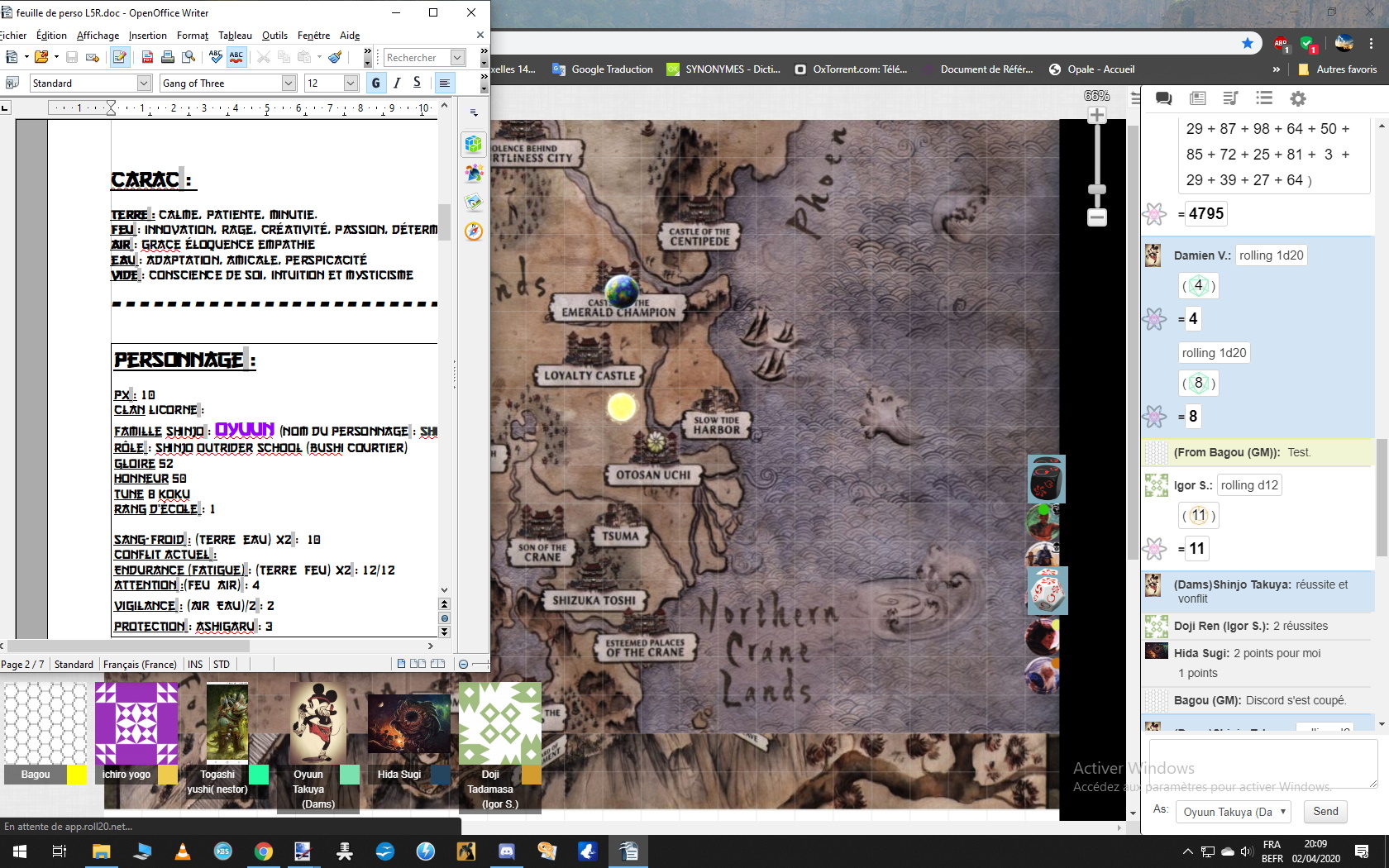Open Windows notification center icon
The height and width of the screenshot is (868, 1389).
[1362, 851]
